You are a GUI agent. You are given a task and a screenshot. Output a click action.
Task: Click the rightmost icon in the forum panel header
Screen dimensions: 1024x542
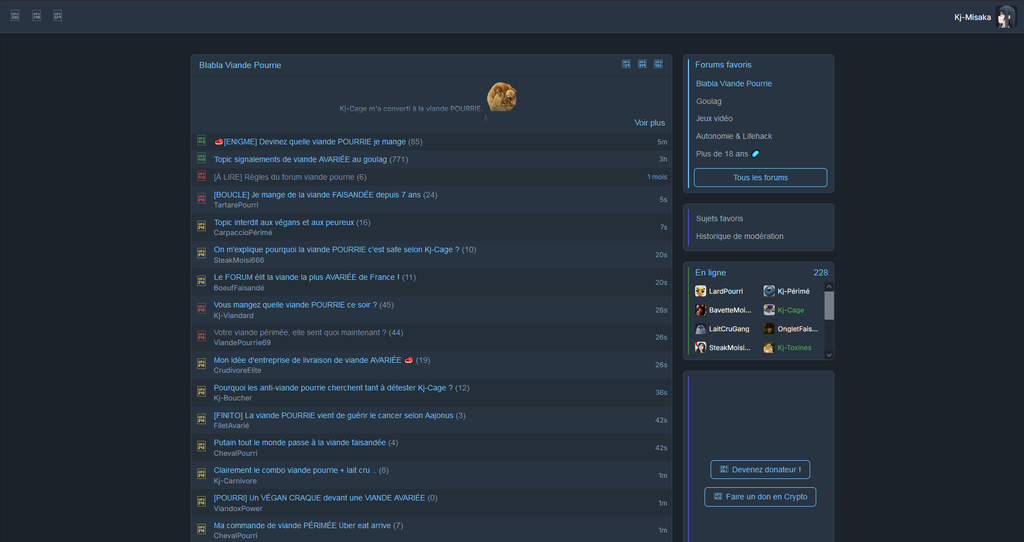658,64
